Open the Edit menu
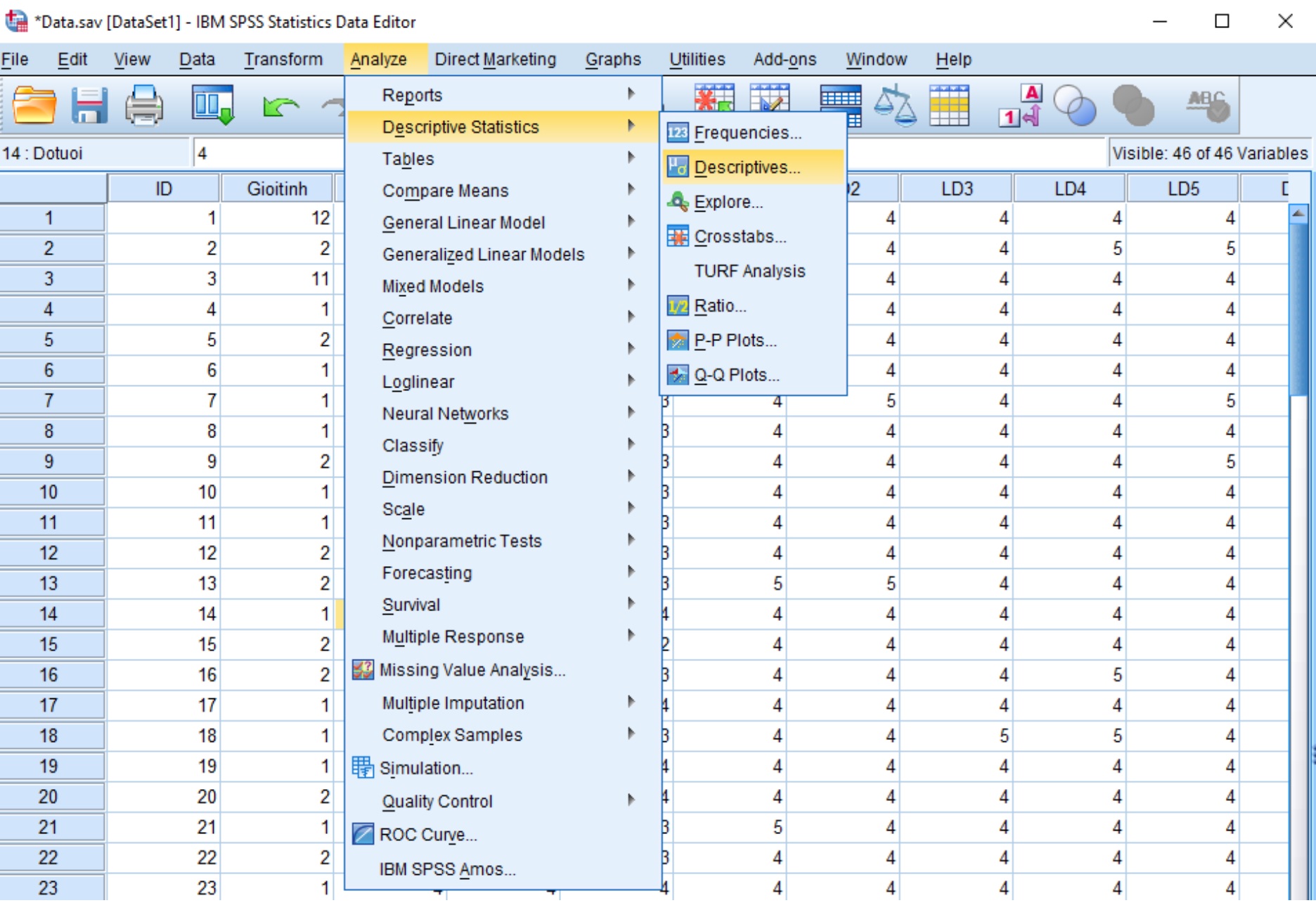 72,60
